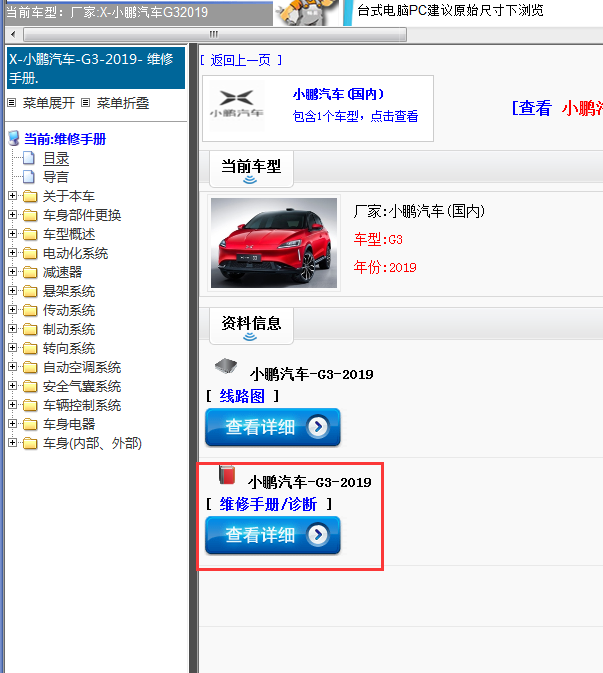This screenshot has height=673, width=603.
Task: Click the 转向系统 folder icon
Action: 30,348
